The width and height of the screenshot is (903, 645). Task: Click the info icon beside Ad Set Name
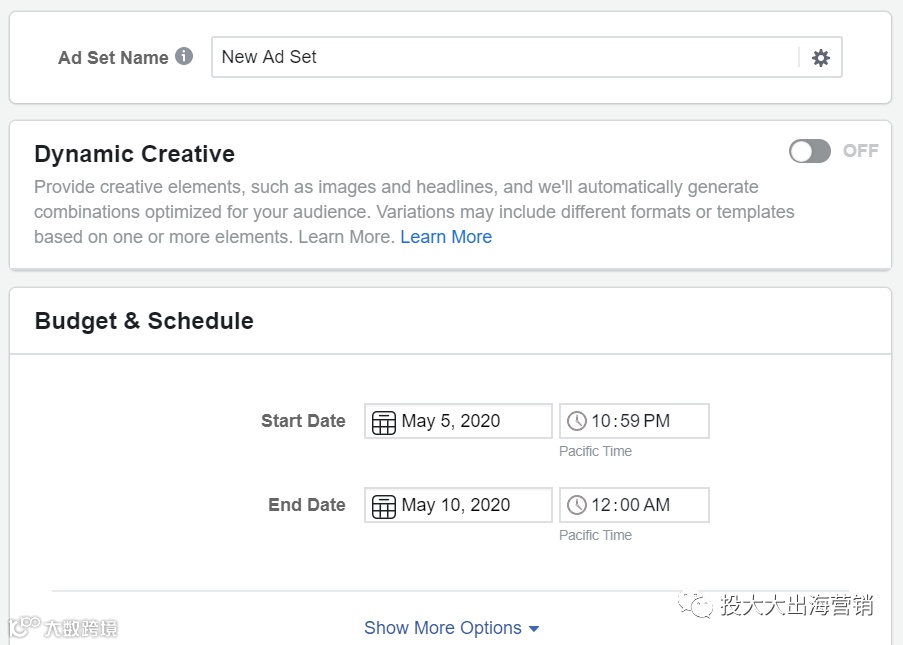(184, 56)
